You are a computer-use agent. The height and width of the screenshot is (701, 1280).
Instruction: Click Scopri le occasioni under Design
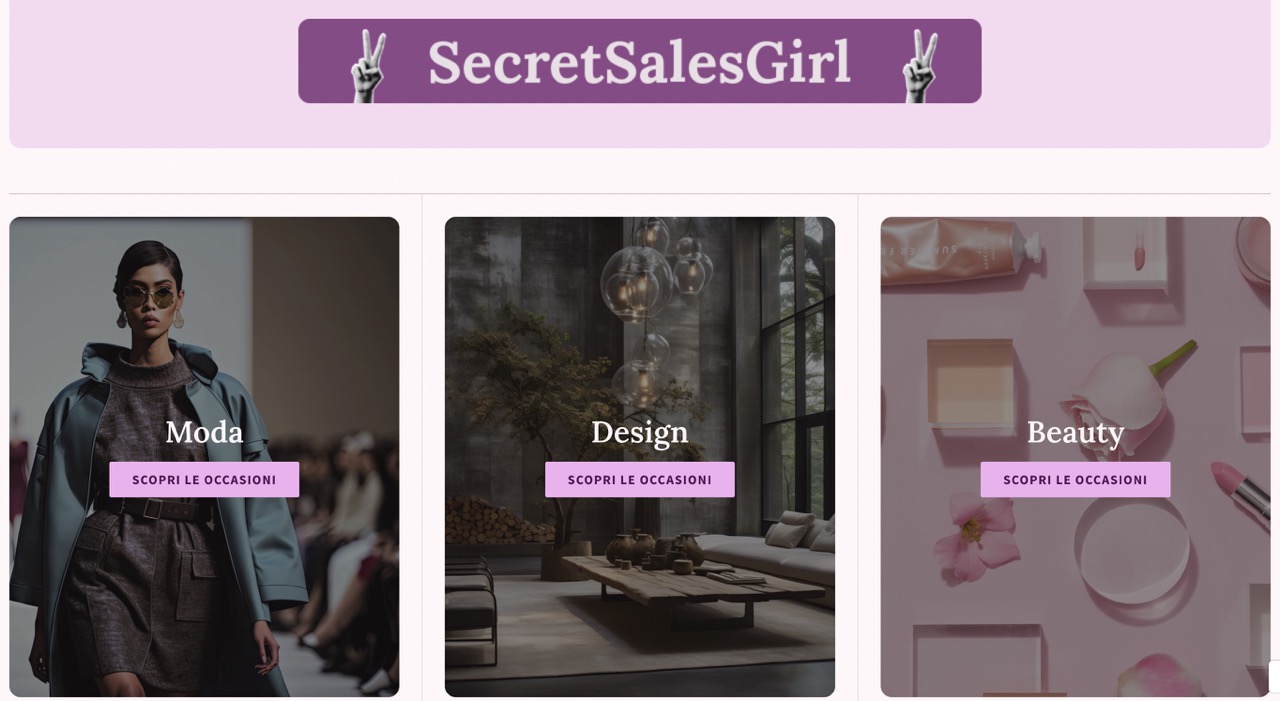pos(640,480)
